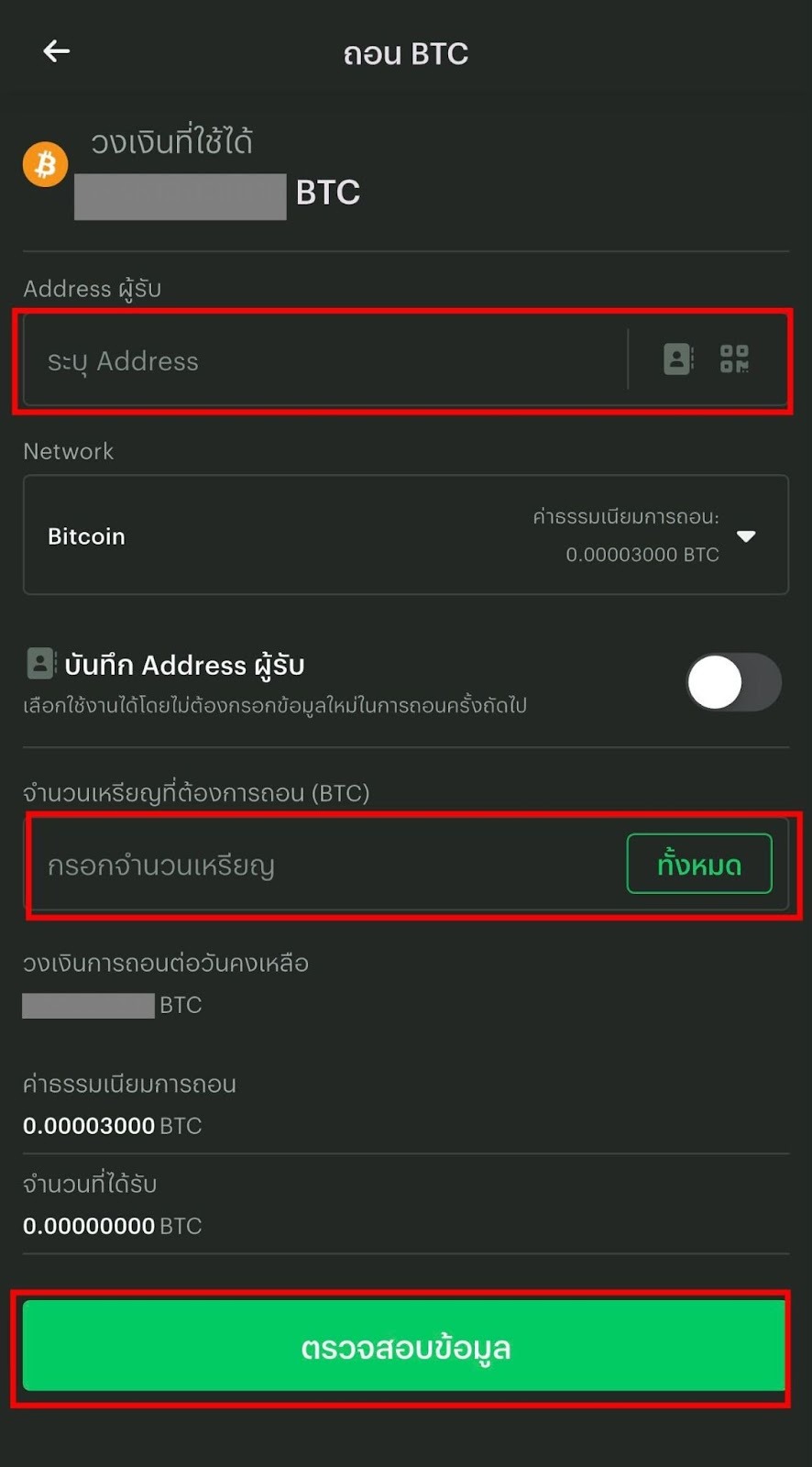Tap the green ตรวจสอบข้อมูล button

(404, 1346)
